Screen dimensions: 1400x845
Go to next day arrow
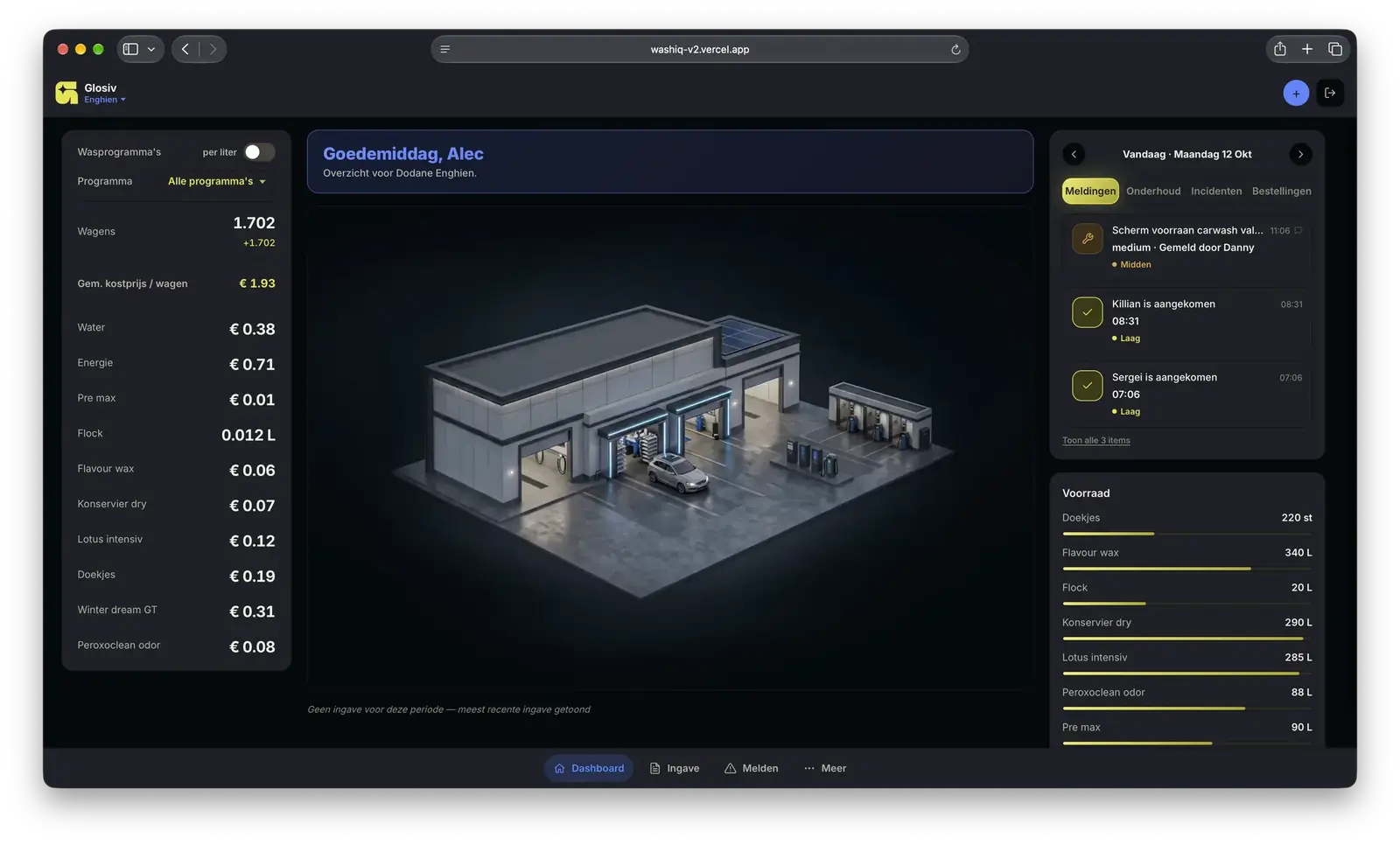pyautogui.click(x=1300, y=154)
